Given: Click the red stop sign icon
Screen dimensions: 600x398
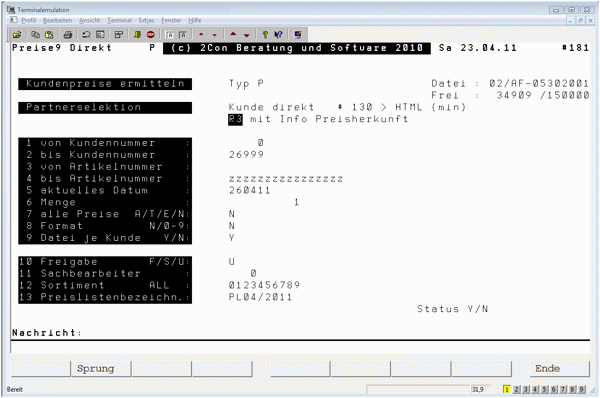Looking at the screenshot, I should pyautogui.click(x=151, y=35).
